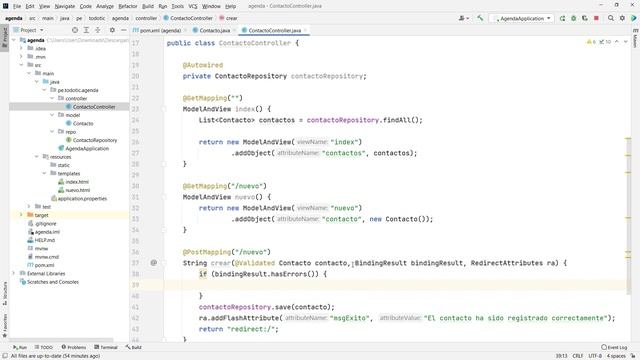This screenshot has height=360, width=640.
Task: Click the yellow warnings indicator in editor
Action: click(x=591, y=42)
